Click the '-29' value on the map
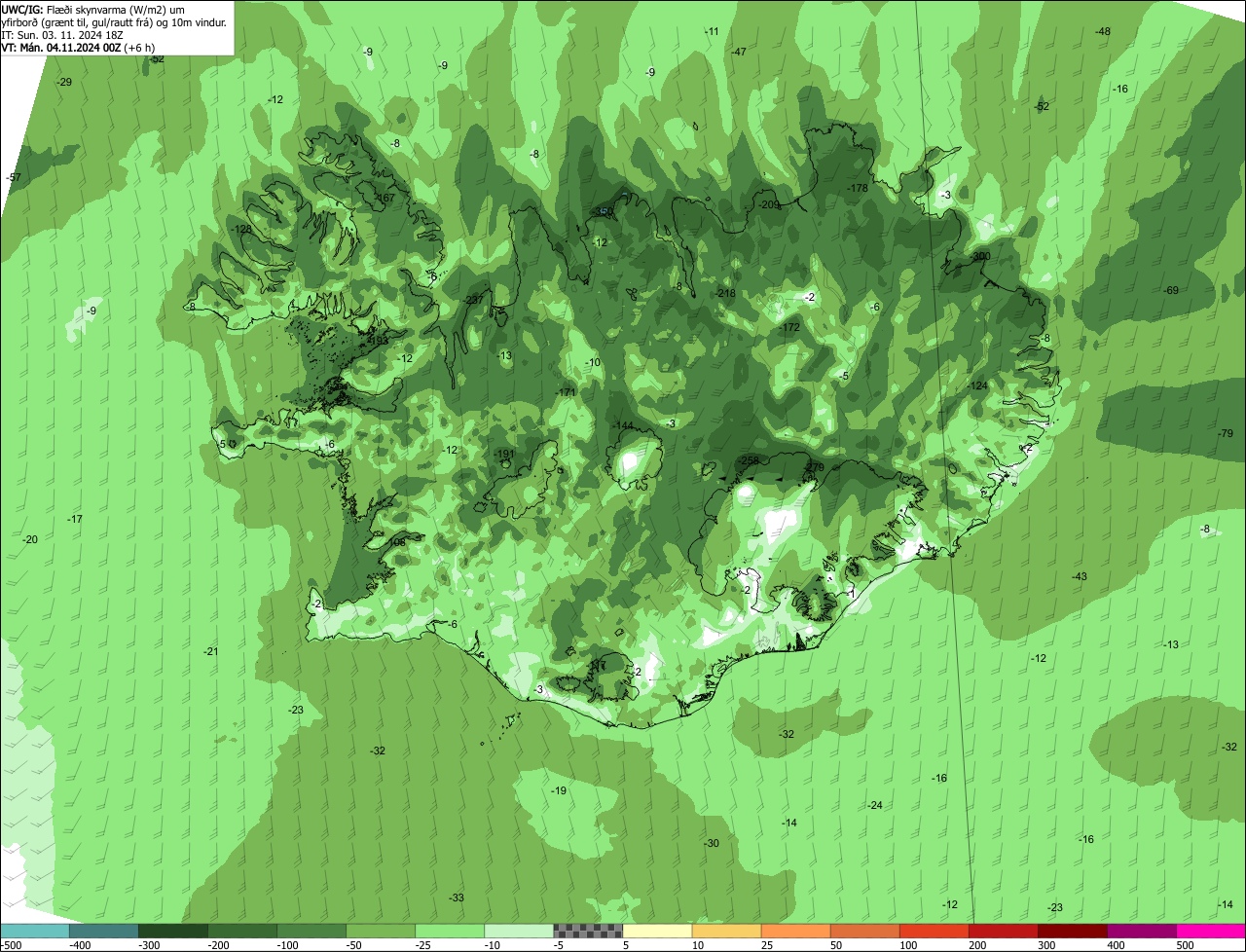 coord(64,82)
